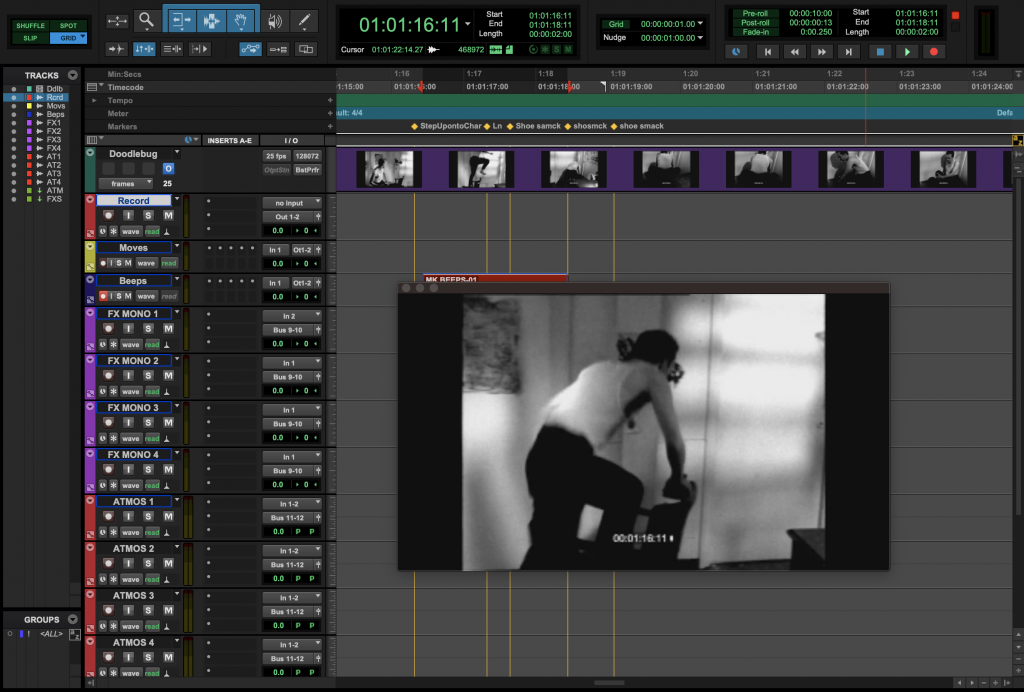Click the Pre-roll button
This screenshot has height=692, width=1024.
click(755, 13)
